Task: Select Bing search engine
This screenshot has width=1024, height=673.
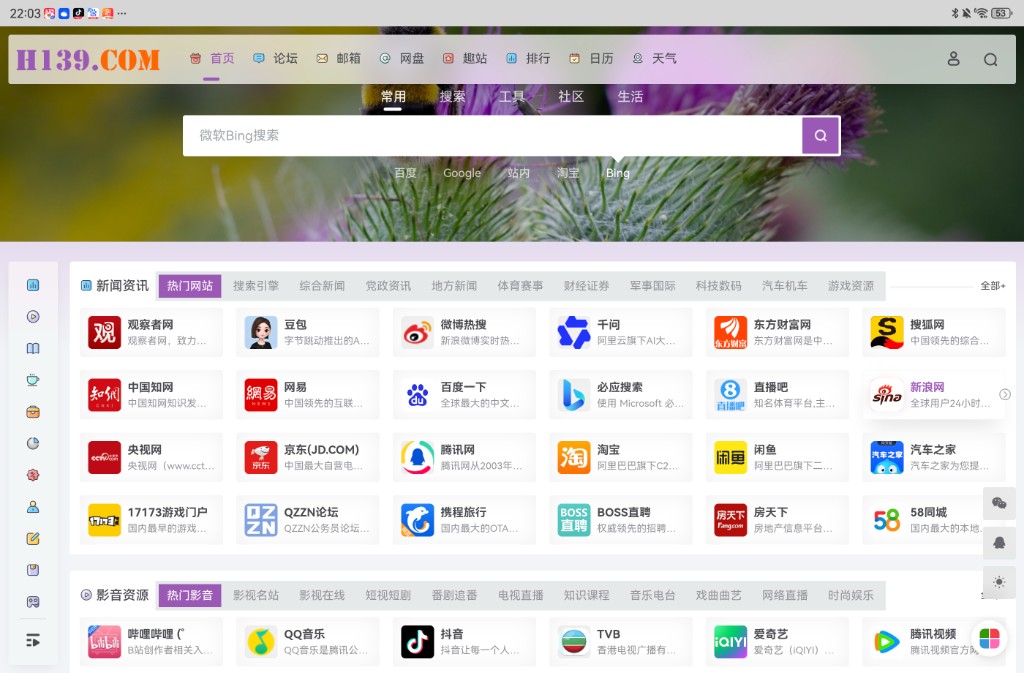Action: 618,173
